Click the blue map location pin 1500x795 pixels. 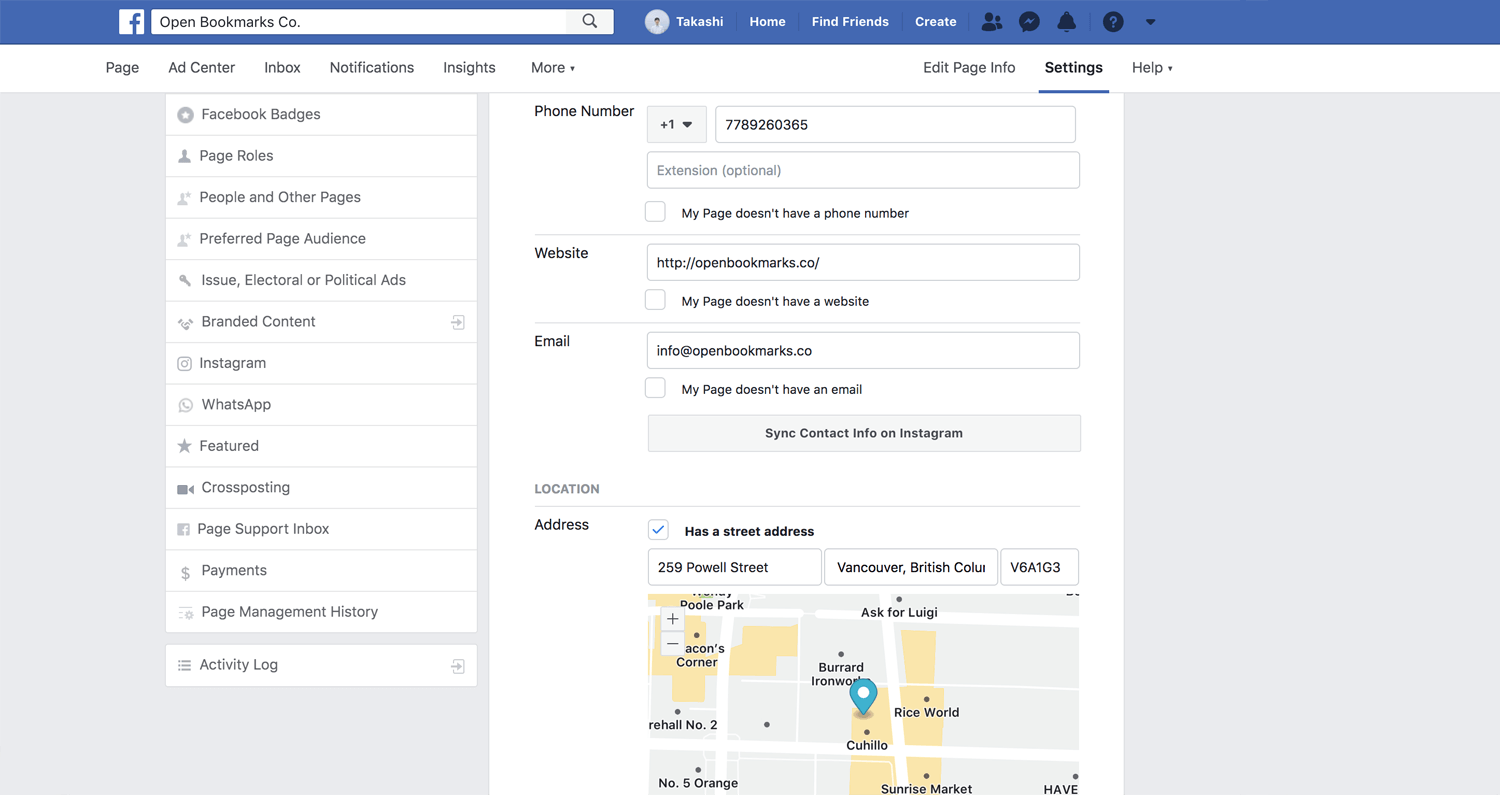[863, 697]
